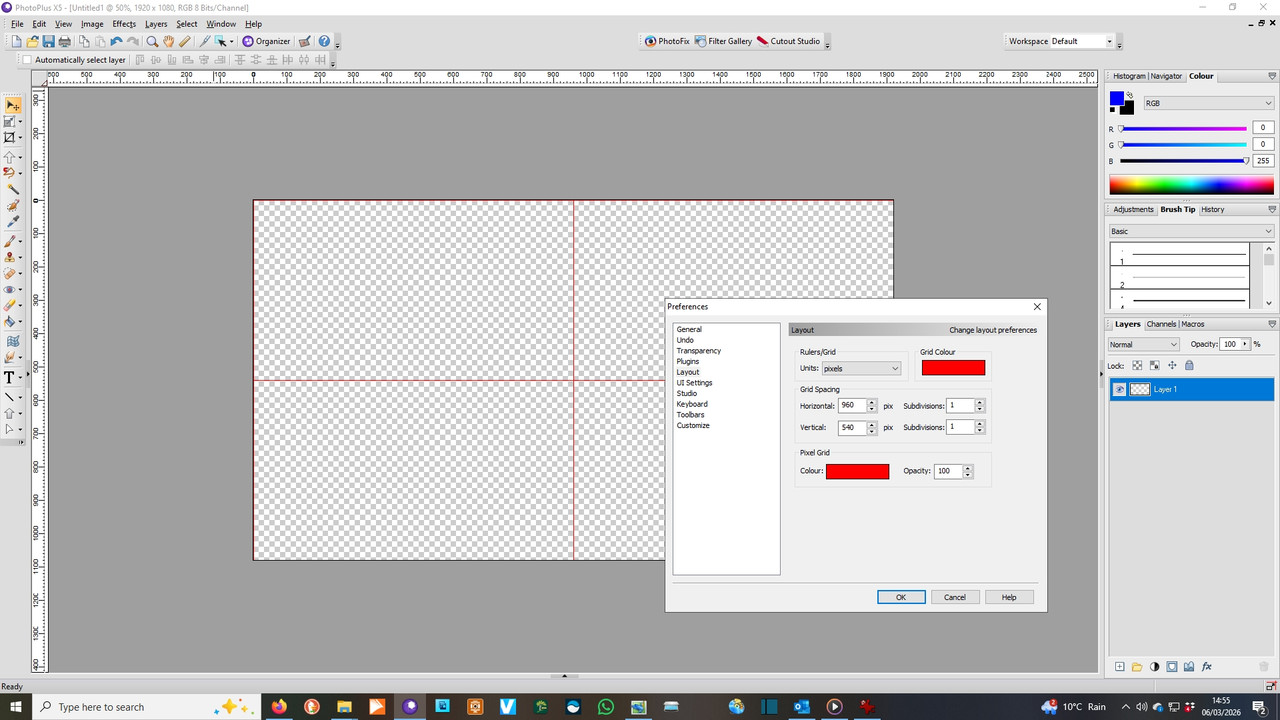Click the Undo arrow icon
The width and height of the screenshot is (1280, 720).
[x=116, y=41]
